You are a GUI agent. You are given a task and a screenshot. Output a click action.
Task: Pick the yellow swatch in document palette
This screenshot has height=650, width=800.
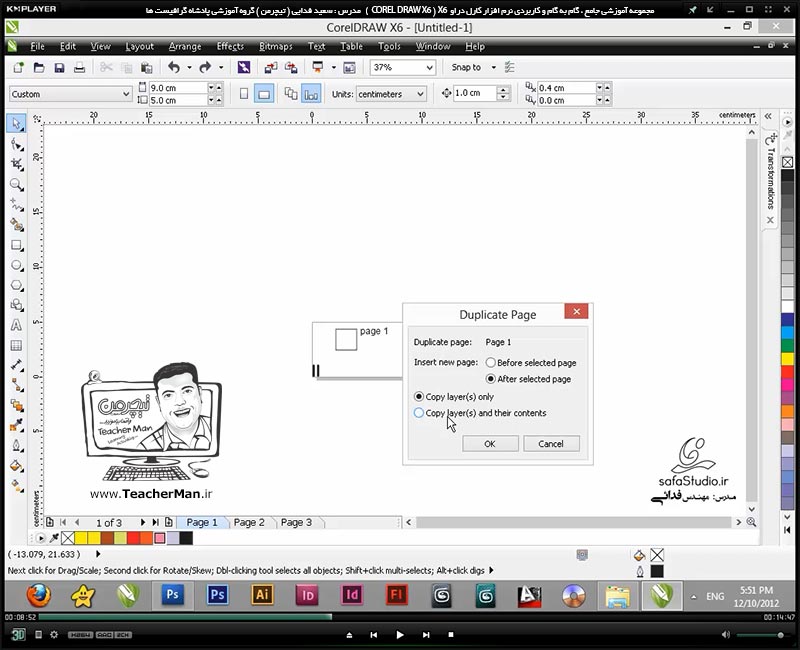(81, 538)
